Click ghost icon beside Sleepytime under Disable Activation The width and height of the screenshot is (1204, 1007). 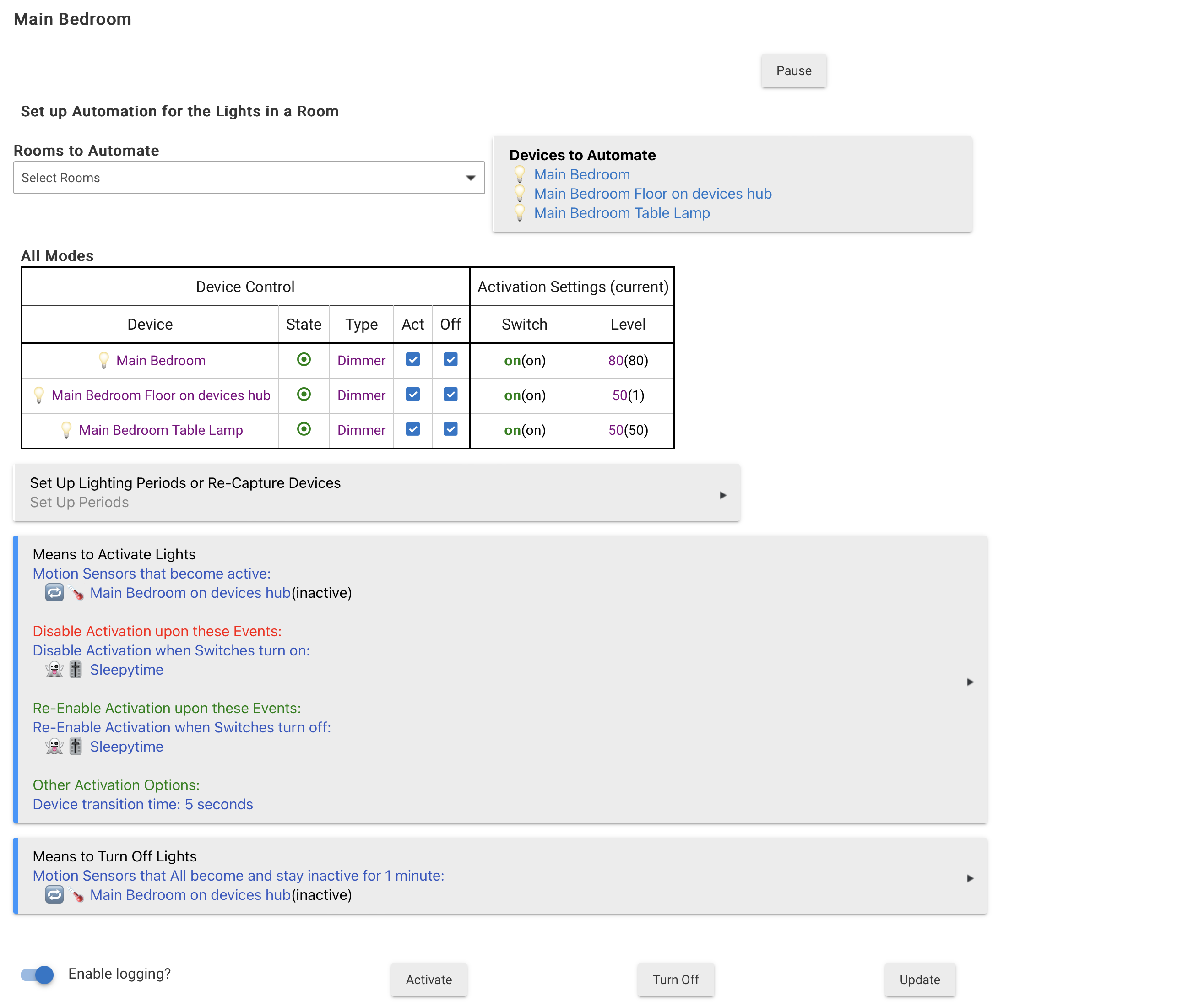54,669
